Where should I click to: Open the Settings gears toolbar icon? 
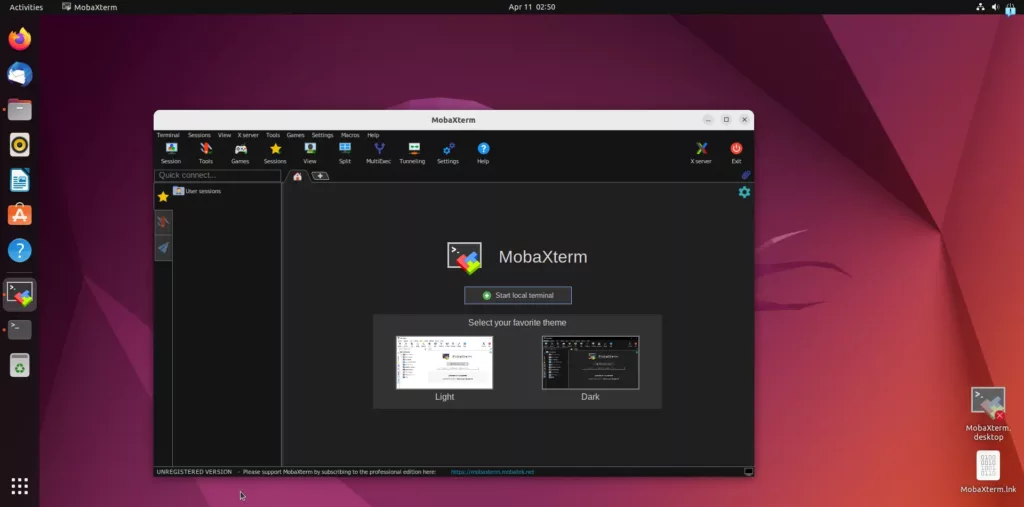[x=448, y=153]
